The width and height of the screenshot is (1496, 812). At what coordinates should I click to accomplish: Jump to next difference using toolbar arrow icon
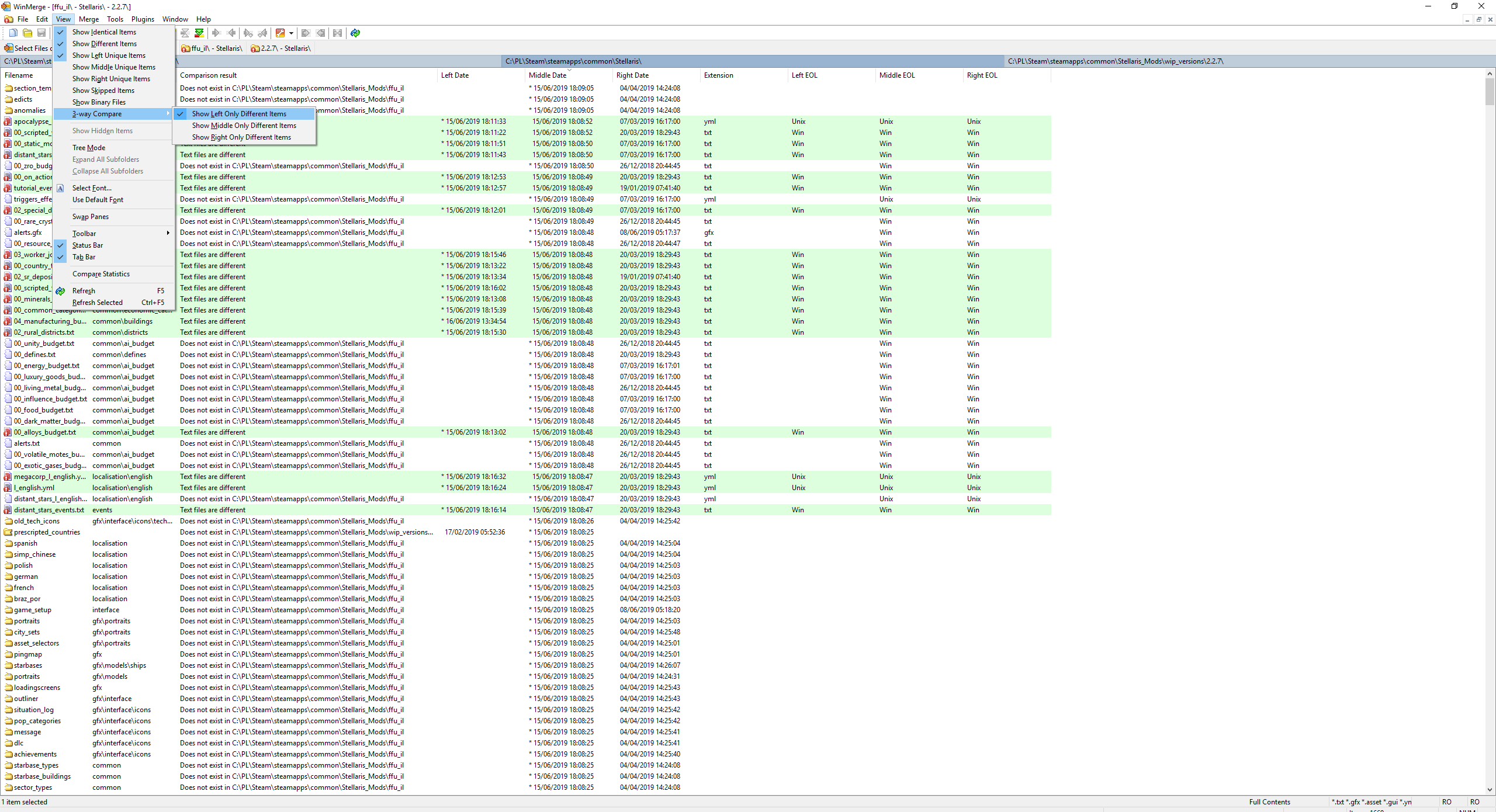tap(216, 33)
